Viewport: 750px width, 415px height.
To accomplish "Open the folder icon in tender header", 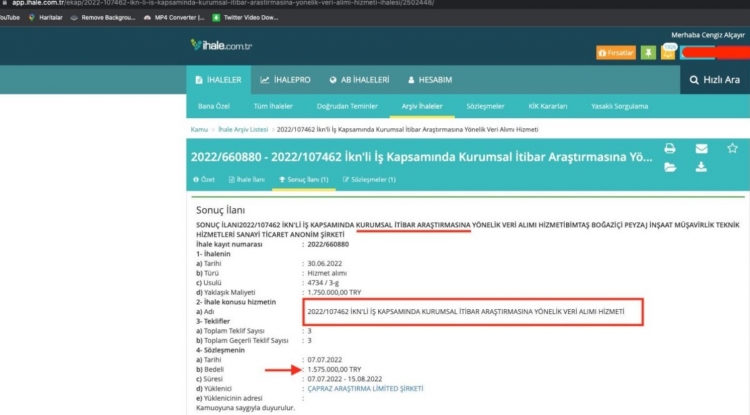I will point(670,167).
